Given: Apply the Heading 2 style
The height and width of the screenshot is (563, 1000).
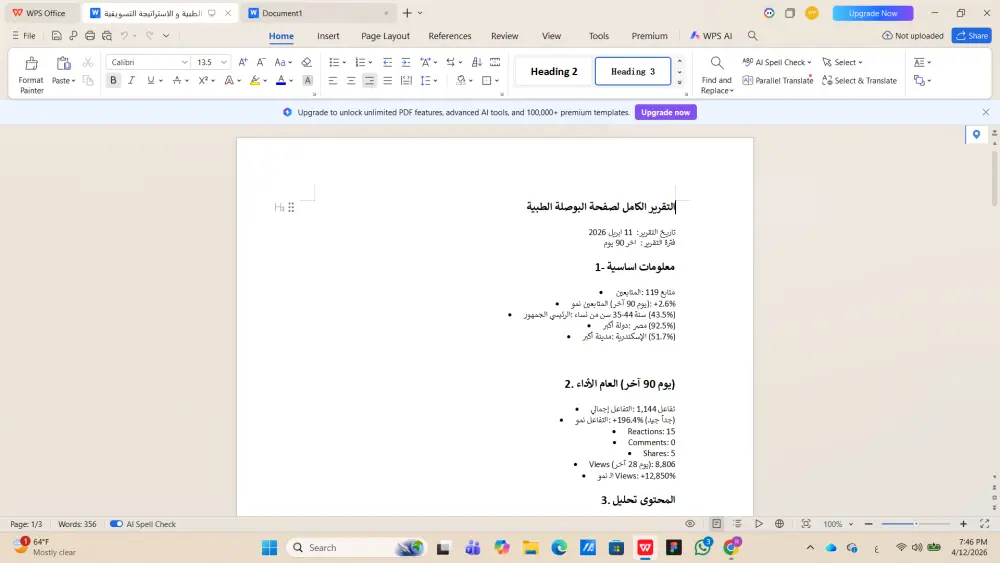Looking at the screenshot, I should point(554,71).
